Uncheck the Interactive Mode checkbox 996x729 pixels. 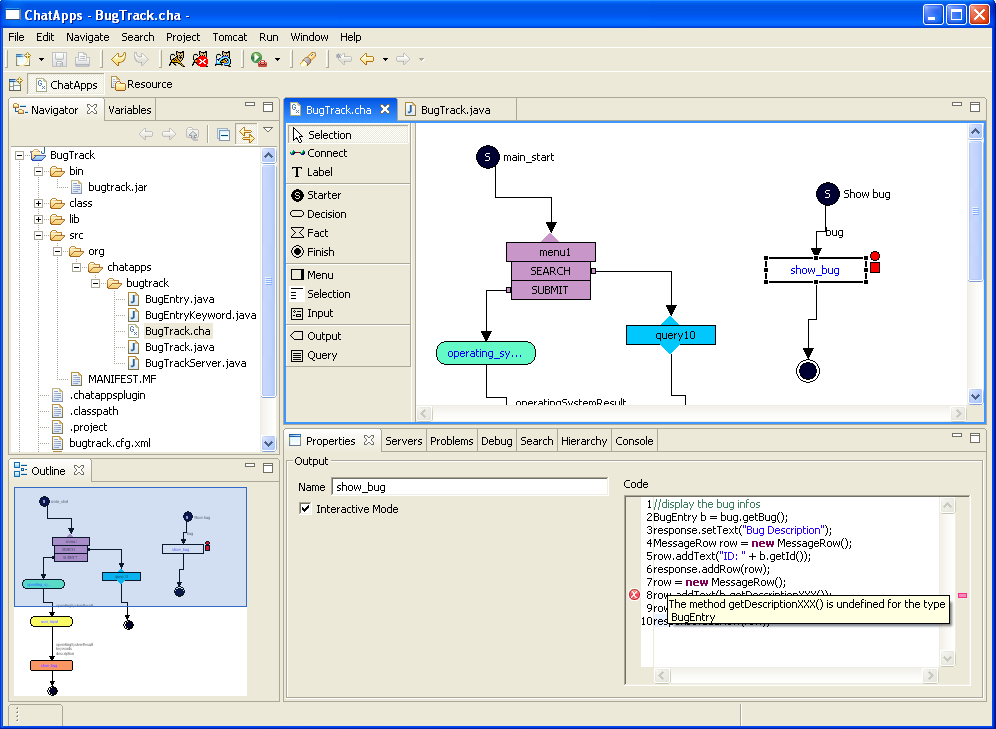coord(306,509)
